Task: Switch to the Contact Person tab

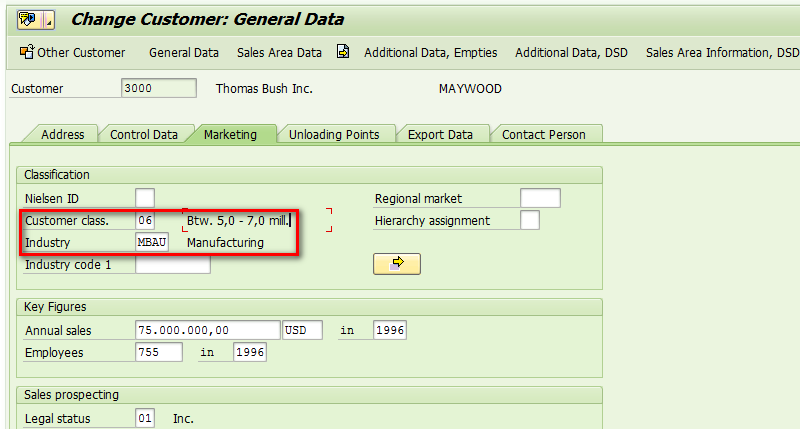Action: click(x=544, y=135)
